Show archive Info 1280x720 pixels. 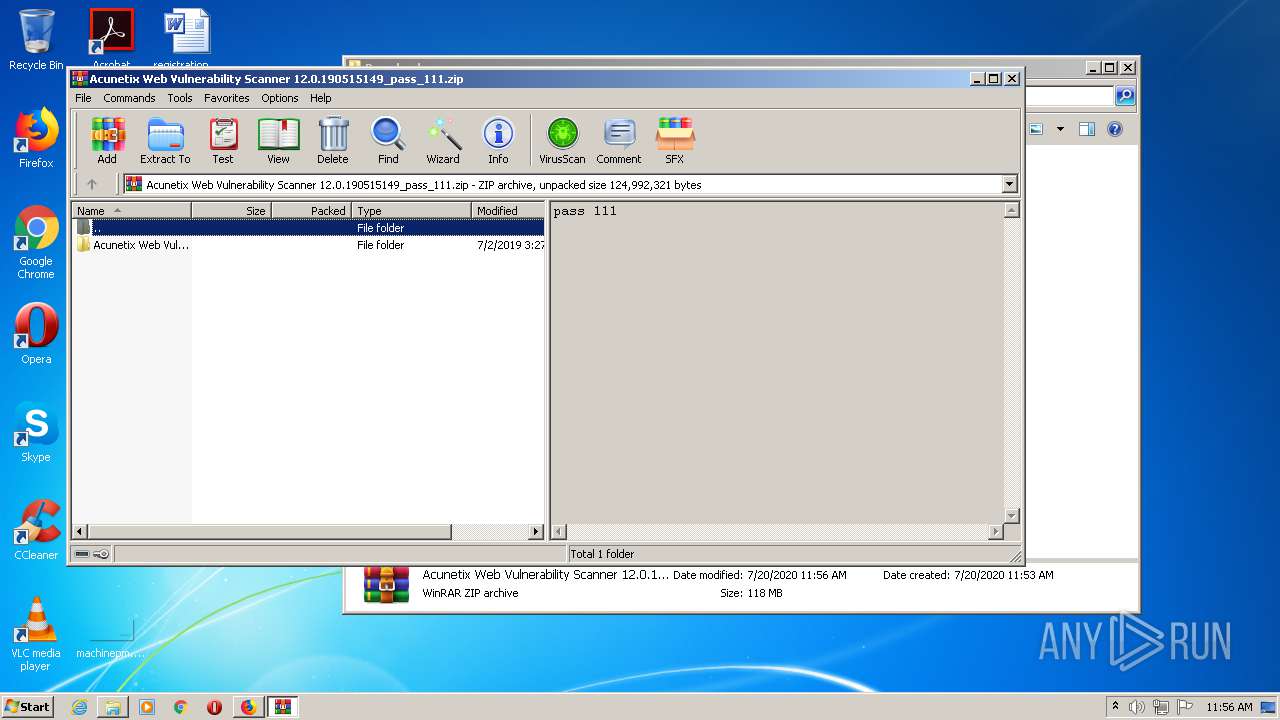498,140
